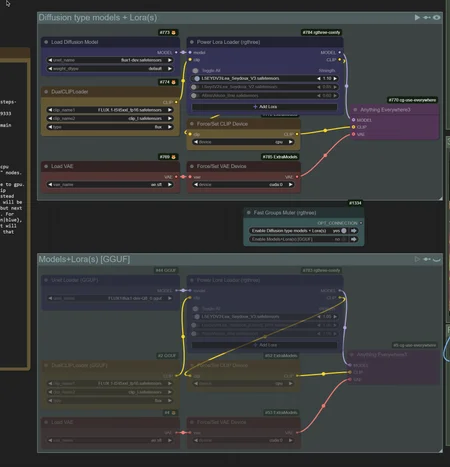450x467 pixels.
Task: Change the device cpu selector in Force/Set CLIP Device
Action: coord(243,142)
